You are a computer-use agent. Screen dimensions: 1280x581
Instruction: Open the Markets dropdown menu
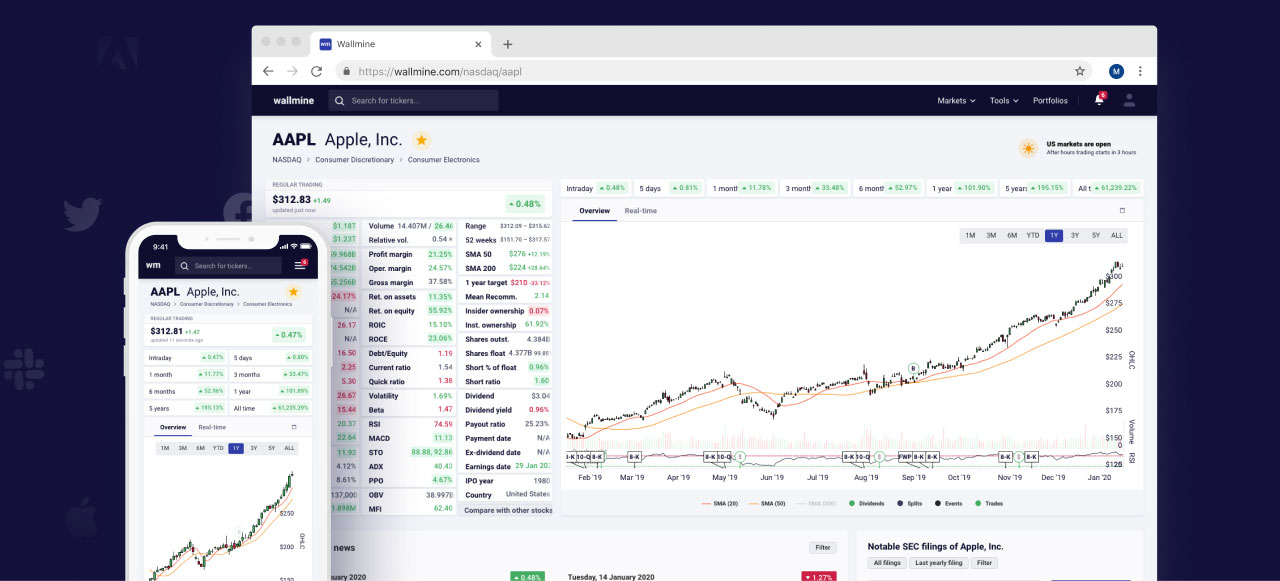click(x=956, y=100)
